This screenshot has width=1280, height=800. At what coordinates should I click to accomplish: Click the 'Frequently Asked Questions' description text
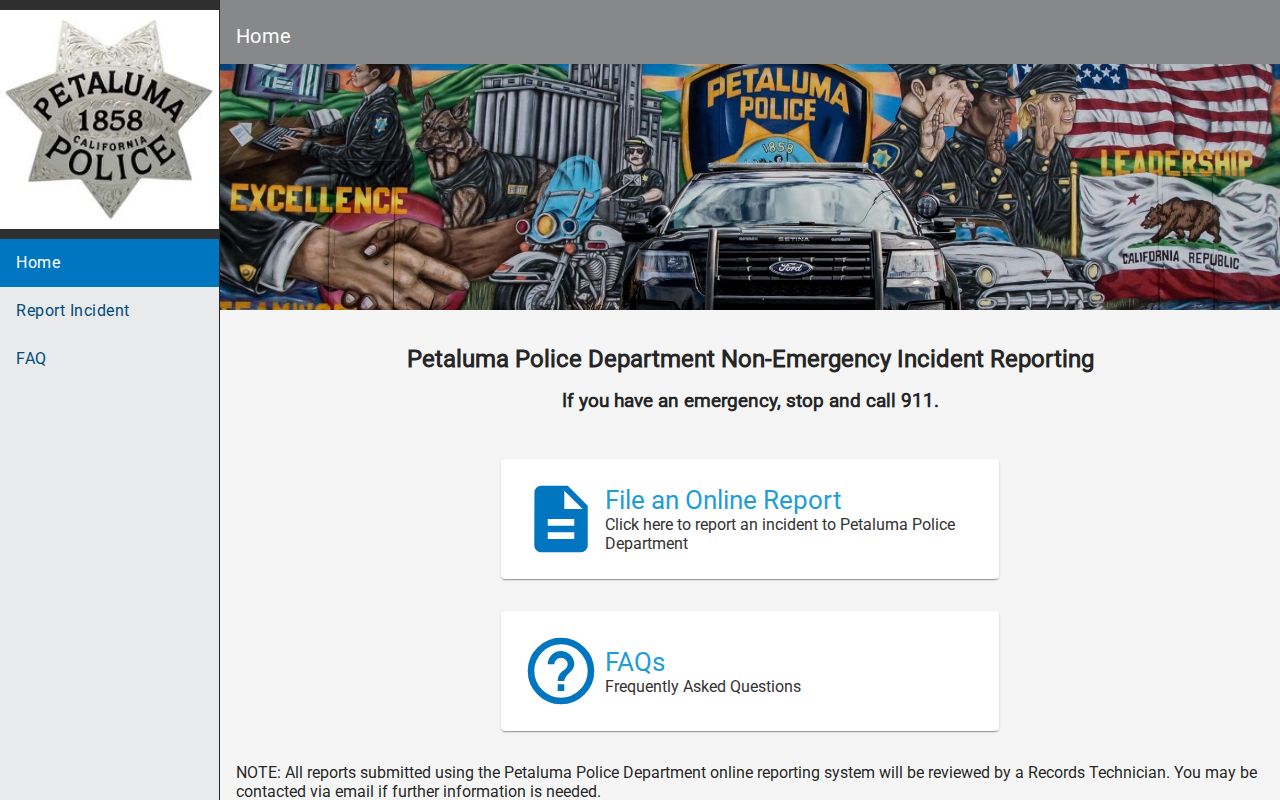tap(703, 687)
